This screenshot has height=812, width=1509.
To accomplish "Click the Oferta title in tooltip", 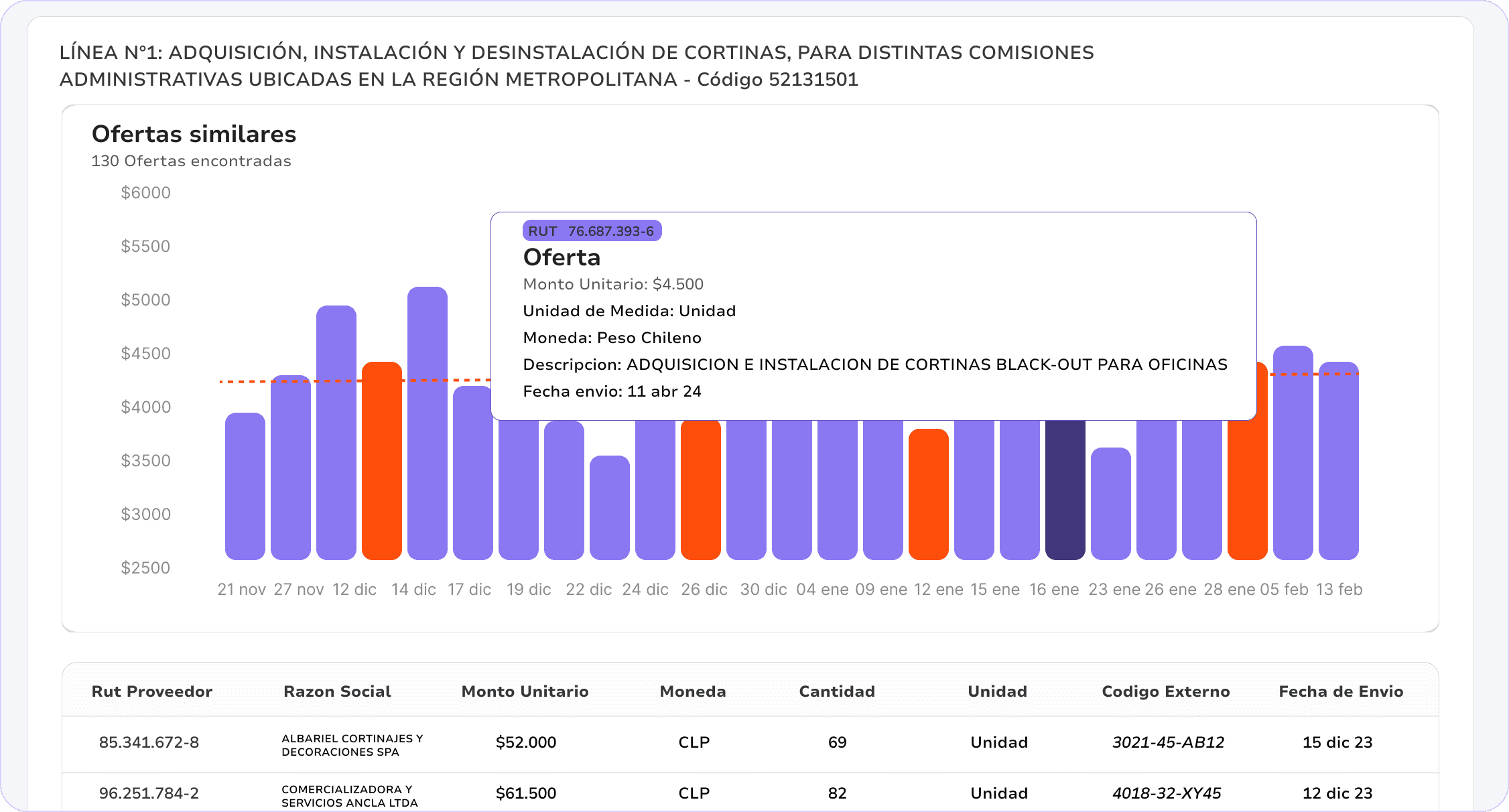I will (562, 257).
